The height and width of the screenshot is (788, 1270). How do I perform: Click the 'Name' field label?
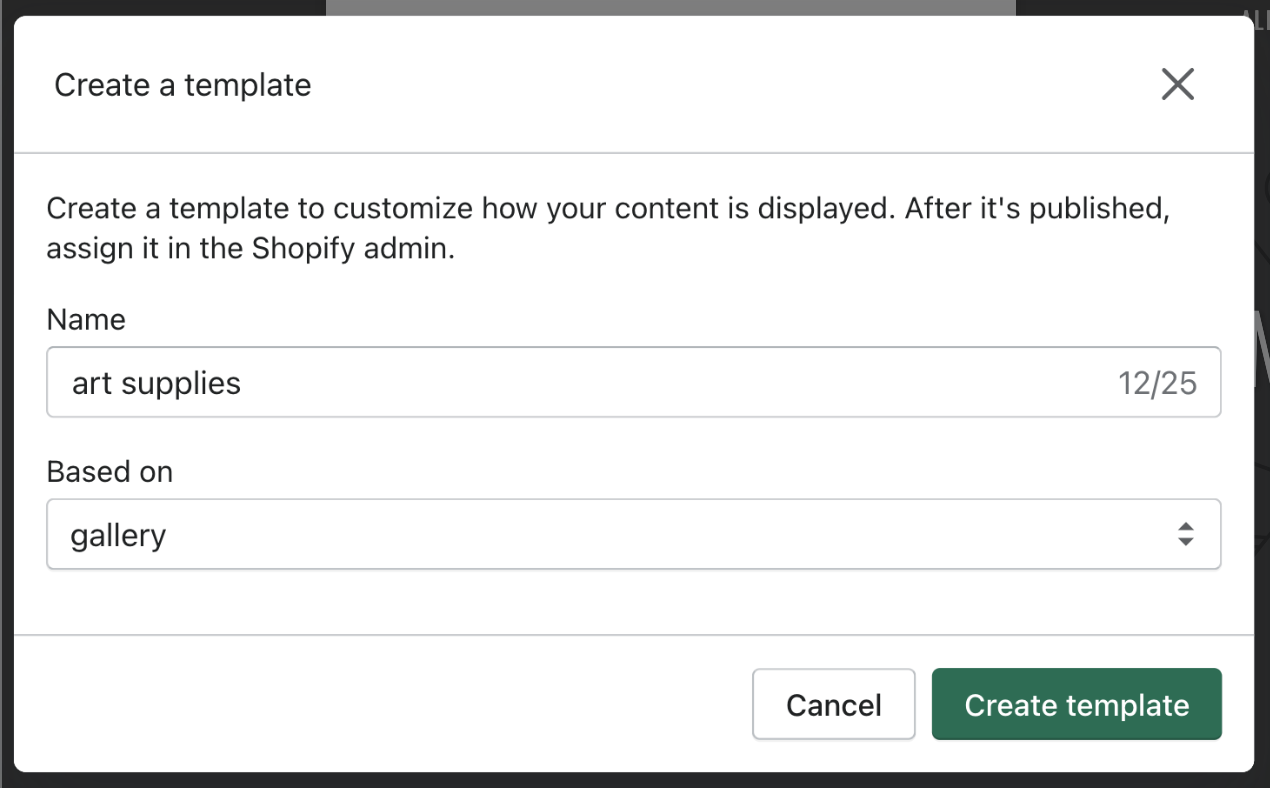[86, 320]
